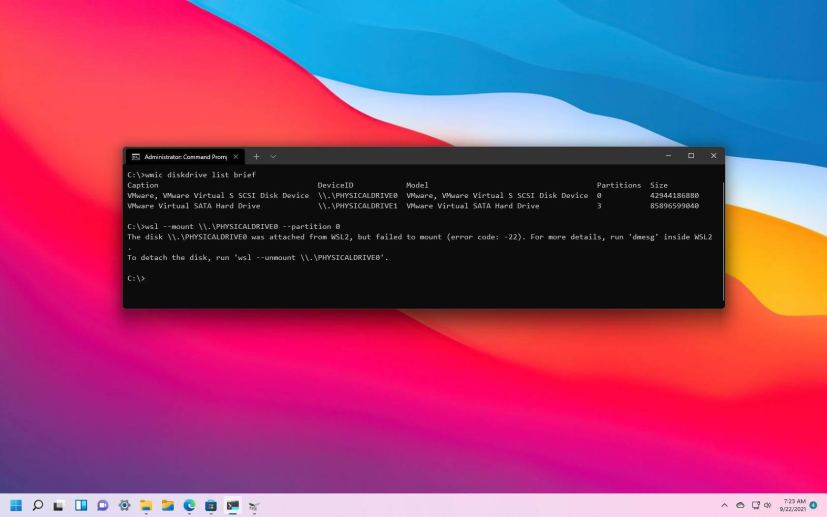Open the new tab profile dropdown
This screenshot has height=517, width=827.
(273, 157)
